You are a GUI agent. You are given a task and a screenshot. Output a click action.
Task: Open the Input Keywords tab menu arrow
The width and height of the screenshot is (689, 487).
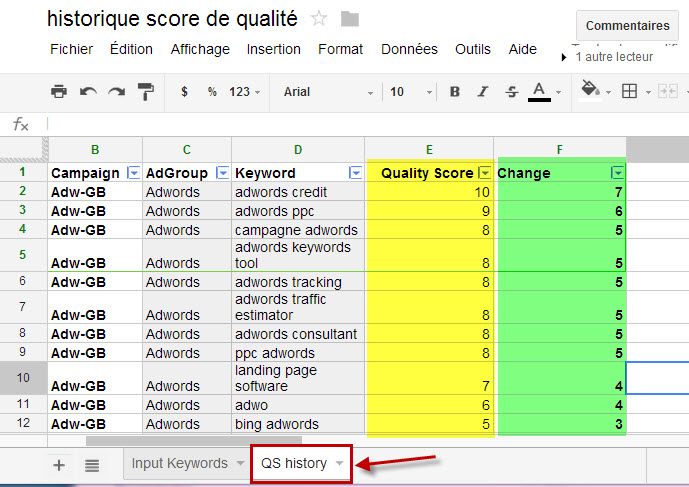click(240, 463)
